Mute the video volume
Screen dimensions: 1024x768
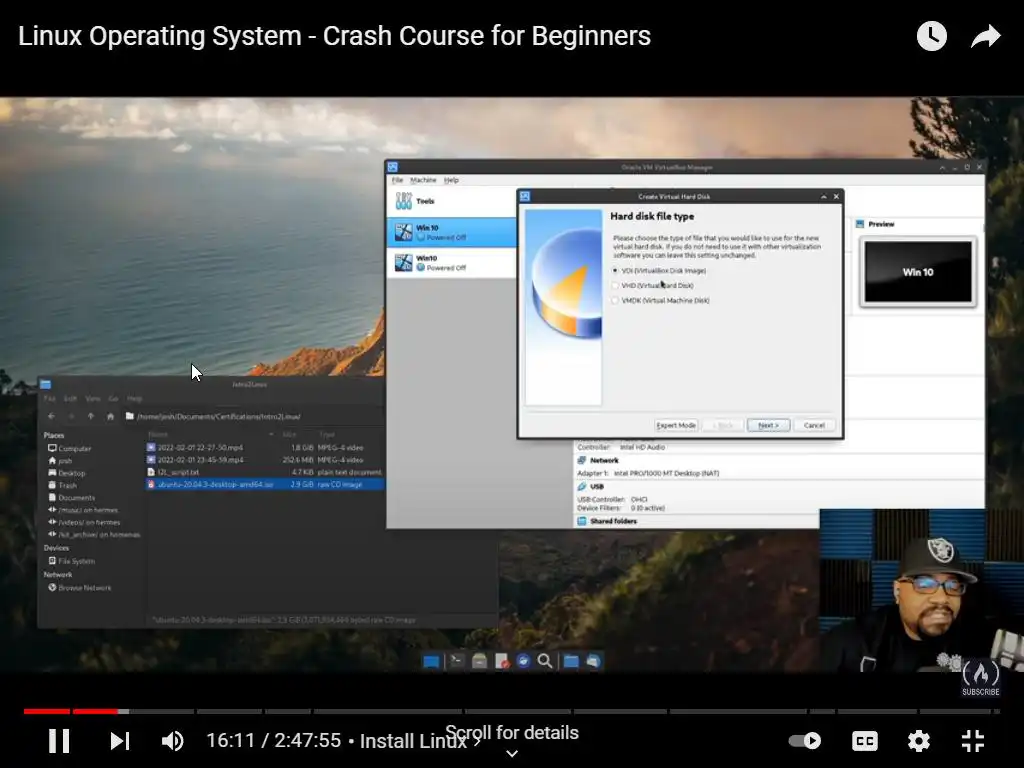(x=172, y=741)
